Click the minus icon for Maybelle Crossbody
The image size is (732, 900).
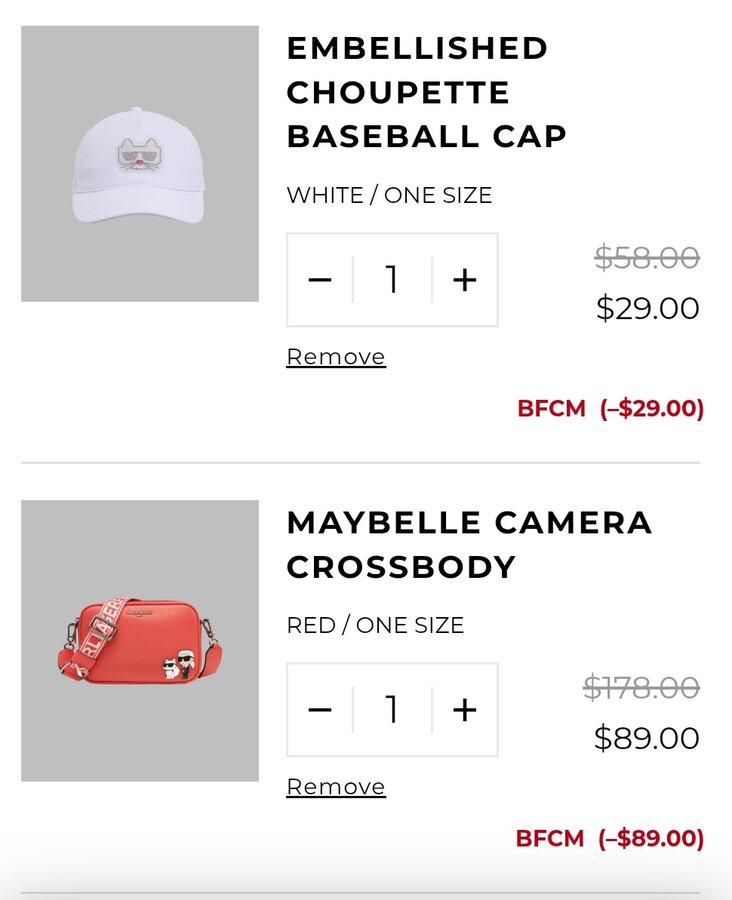tap(320, 710)
